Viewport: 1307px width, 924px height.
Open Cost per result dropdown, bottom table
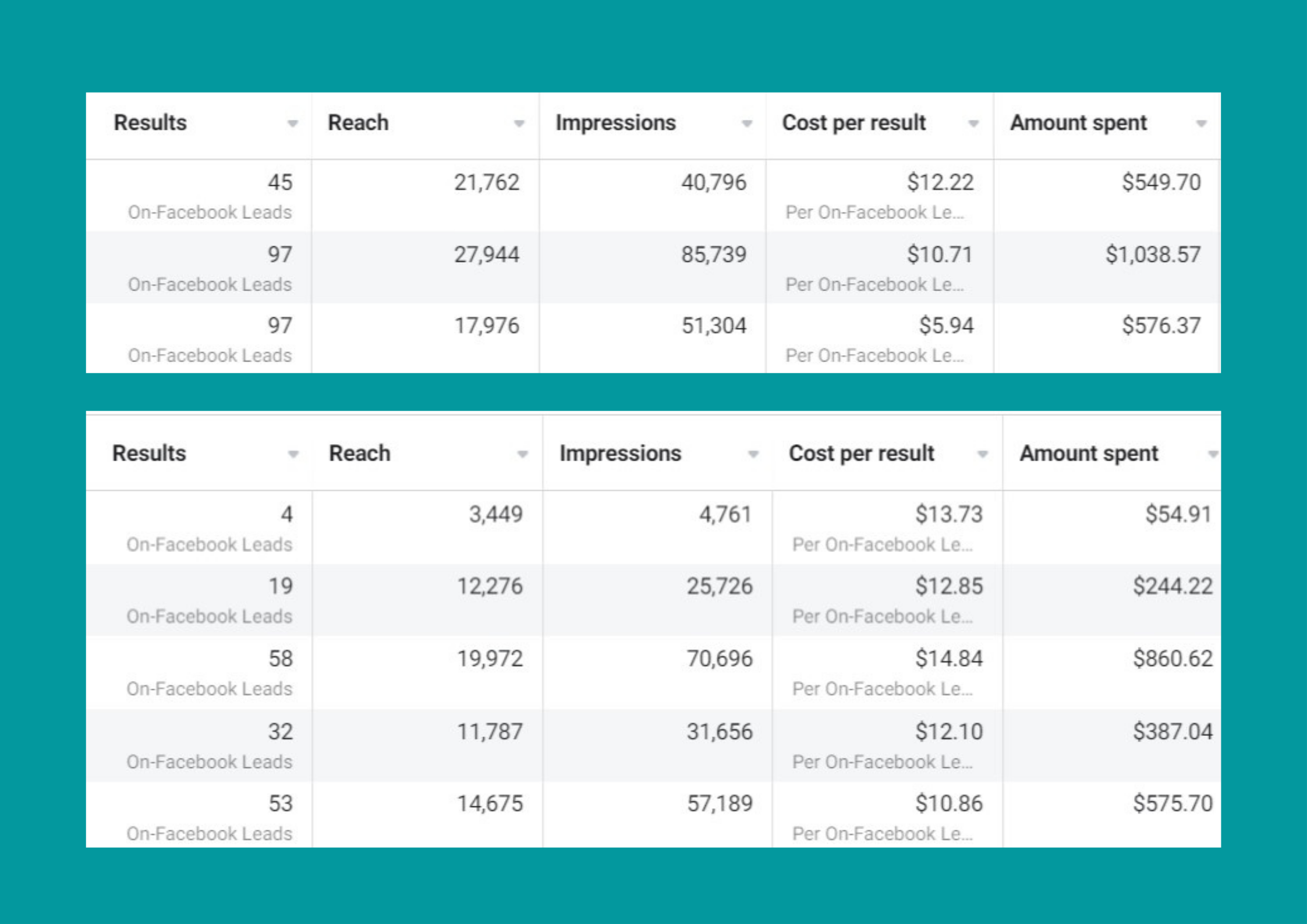982,454
